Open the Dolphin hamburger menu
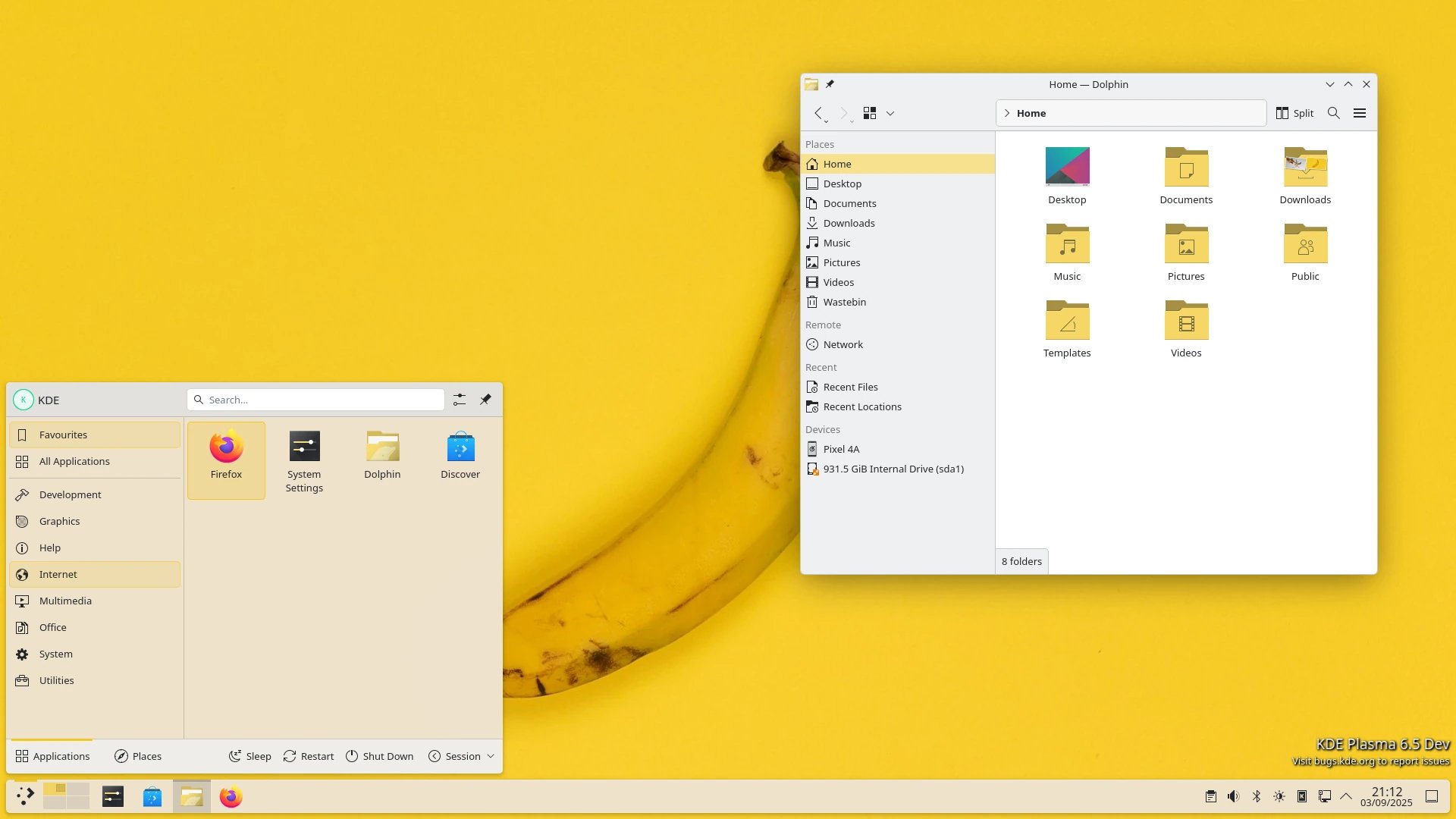The height and width of the screenshot is (819, 1456). [1360, 113]
